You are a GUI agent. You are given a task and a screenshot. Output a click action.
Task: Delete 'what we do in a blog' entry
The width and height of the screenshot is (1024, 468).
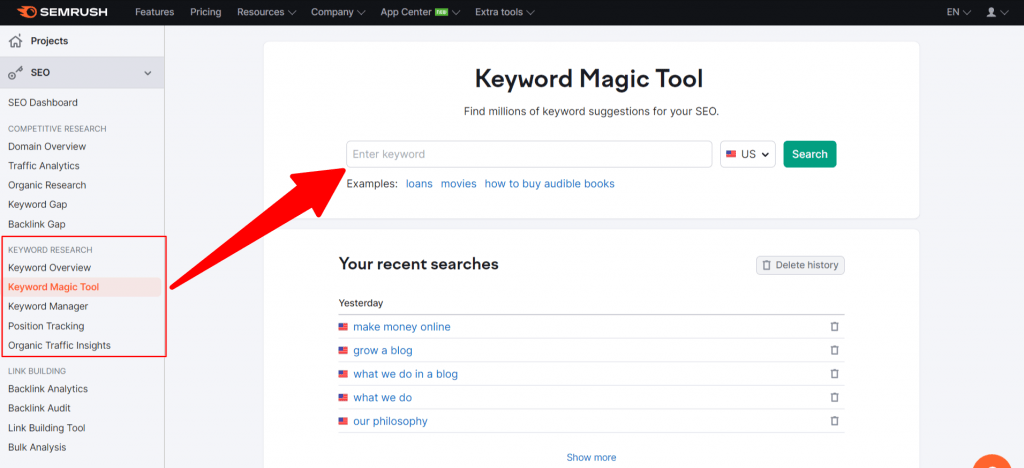click(x=834, y=374)
